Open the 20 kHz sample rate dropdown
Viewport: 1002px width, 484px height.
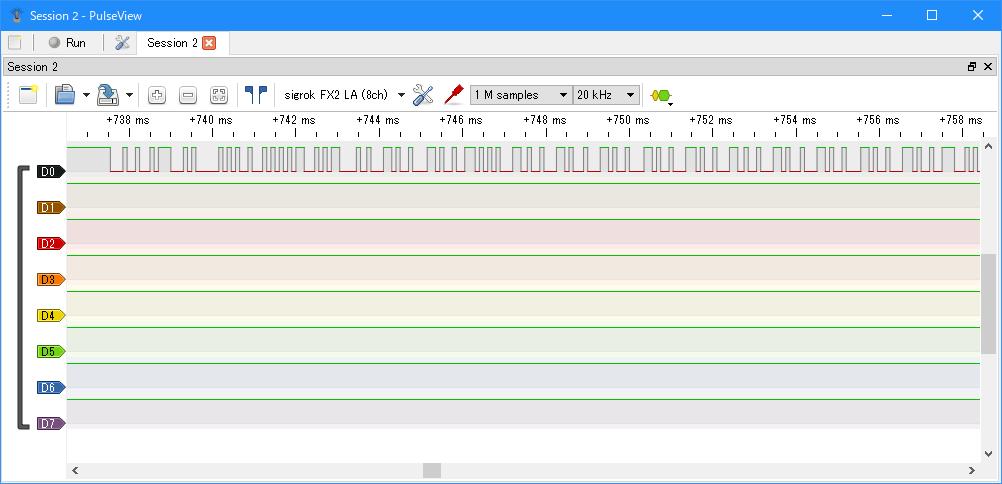pos(606,95)
